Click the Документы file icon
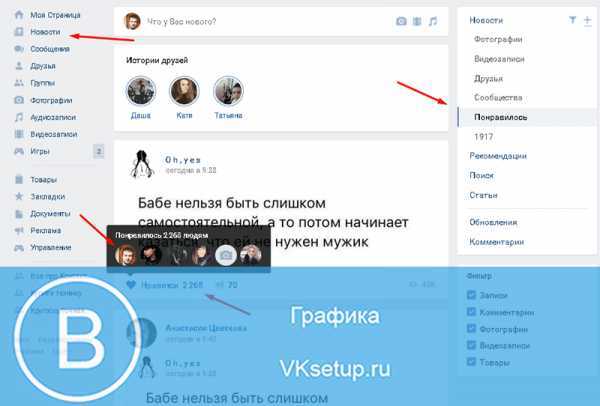This screenshot has width=600, height=406. tap(19, 214)
